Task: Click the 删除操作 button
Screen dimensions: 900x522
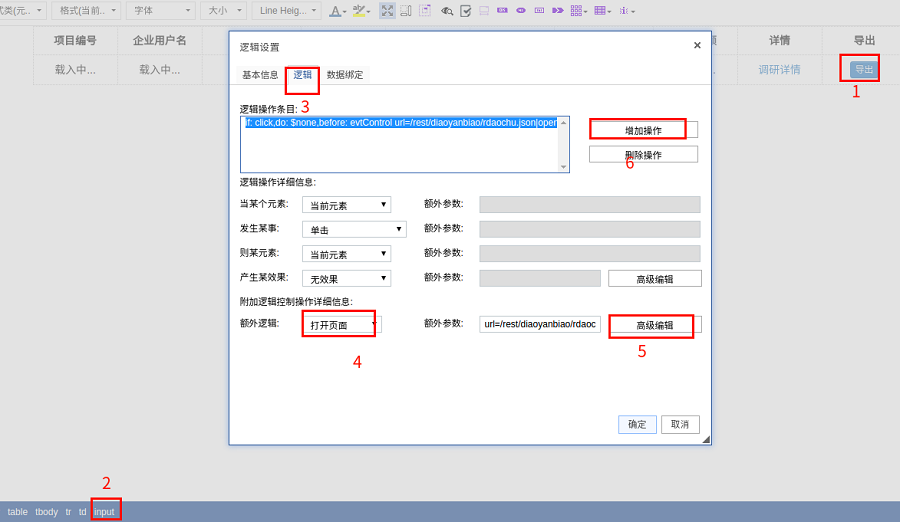Action: click(642, 155)
